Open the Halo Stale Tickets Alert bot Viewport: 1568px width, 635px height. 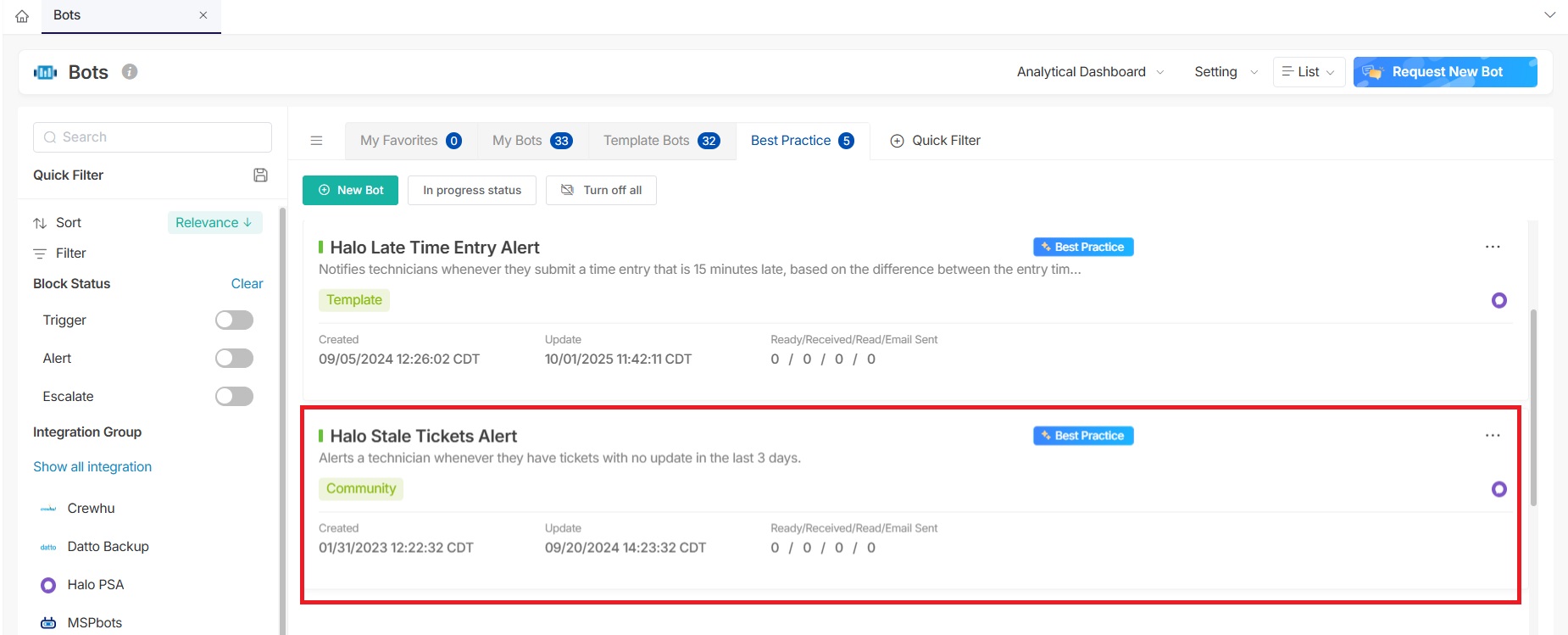coord(424,436)
